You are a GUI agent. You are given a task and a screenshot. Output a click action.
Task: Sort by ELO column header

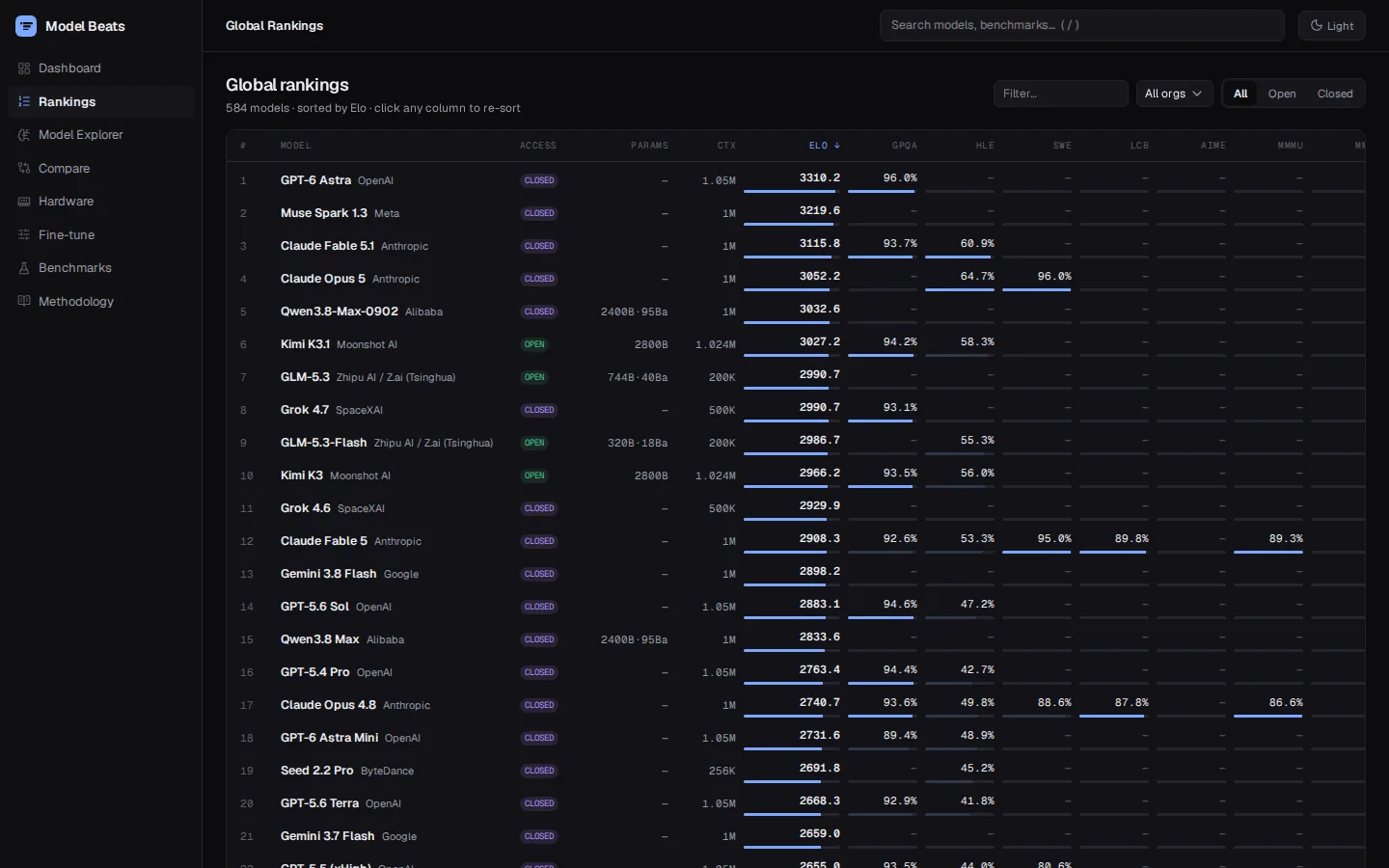(824, 146)
